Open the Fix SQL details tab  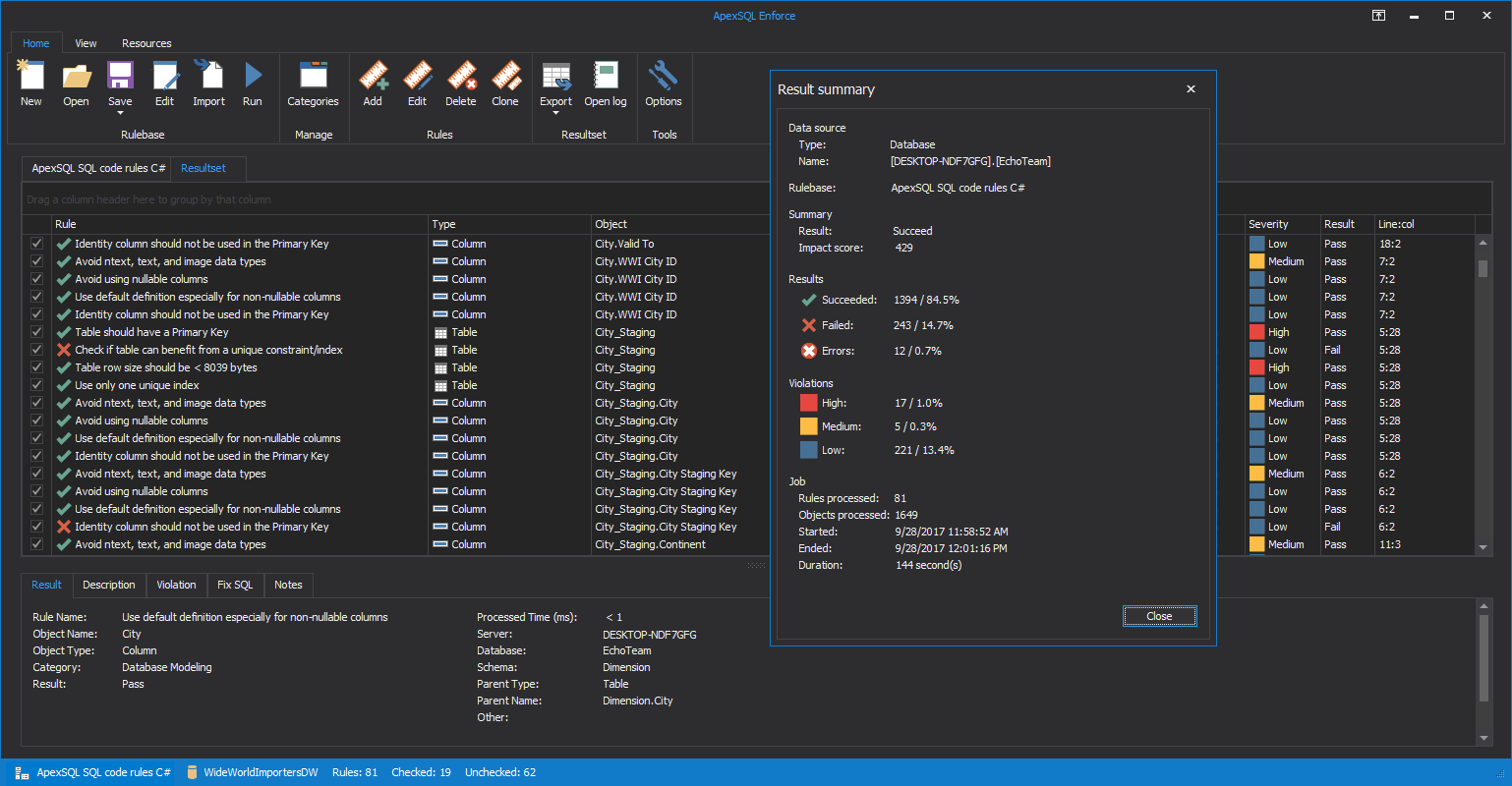(x=235, y=585)
